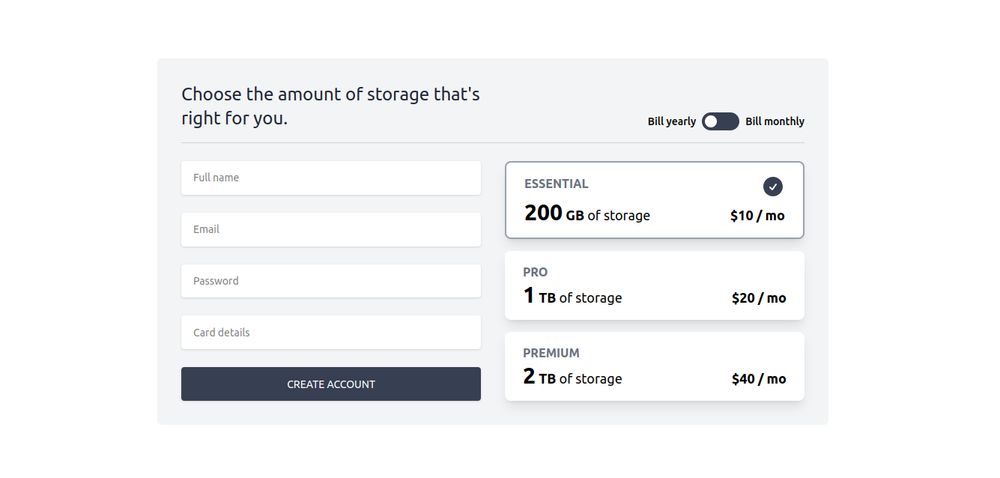The height and width of the screenshot is (478, 1000).
Task: Click the checkmark icon on Essential plan
Action: click(x=773, y=187)
